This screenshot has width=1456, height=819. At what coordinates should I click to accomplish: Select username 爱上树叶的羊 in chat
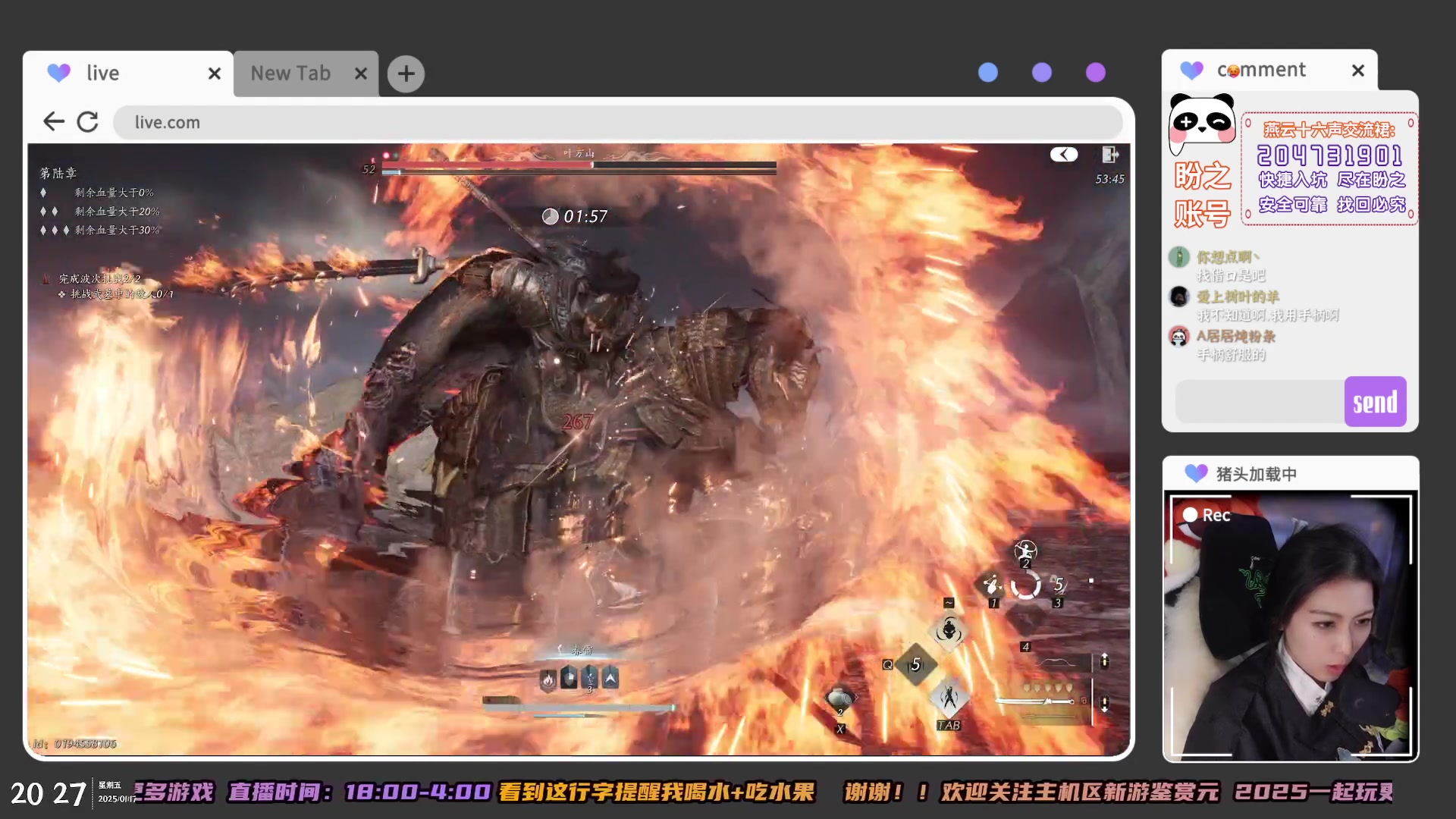click(1238, 297)
